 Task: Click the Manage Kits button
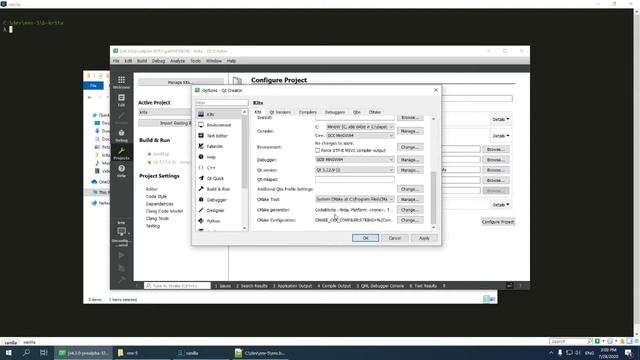(x=180, y=82)
